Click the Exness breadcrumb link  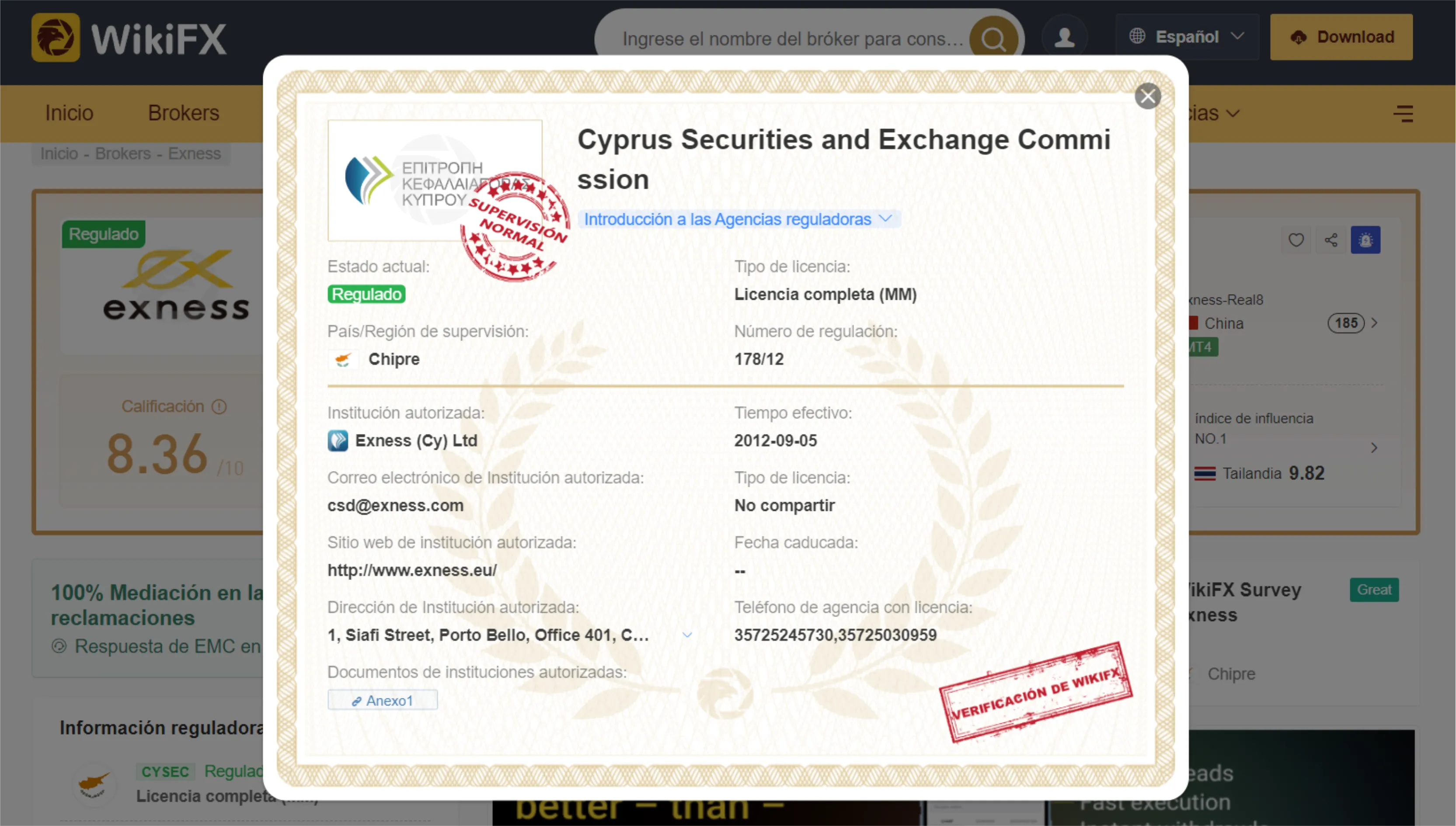coord(194,154)
